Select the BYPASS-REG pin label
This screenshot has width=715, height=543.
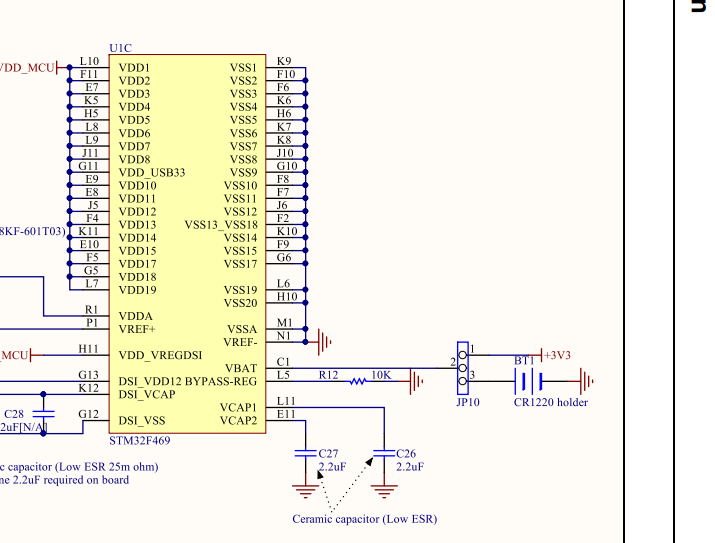221,382
